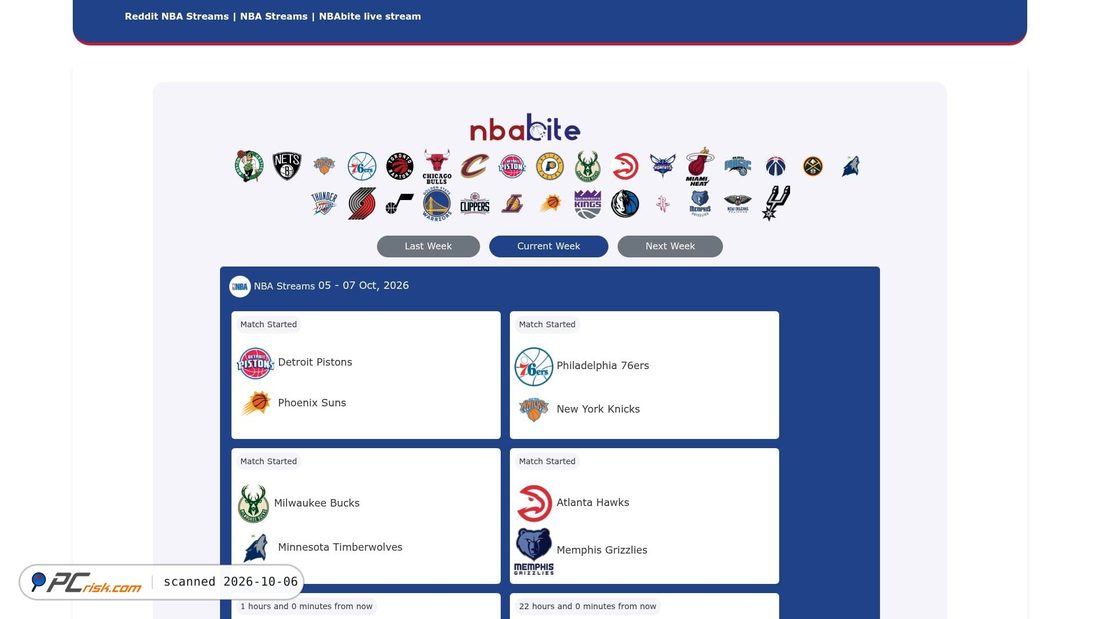Select the Brooklyn Nets logo
This screenshot has height=619, width=1100.
tap(286, 166)
